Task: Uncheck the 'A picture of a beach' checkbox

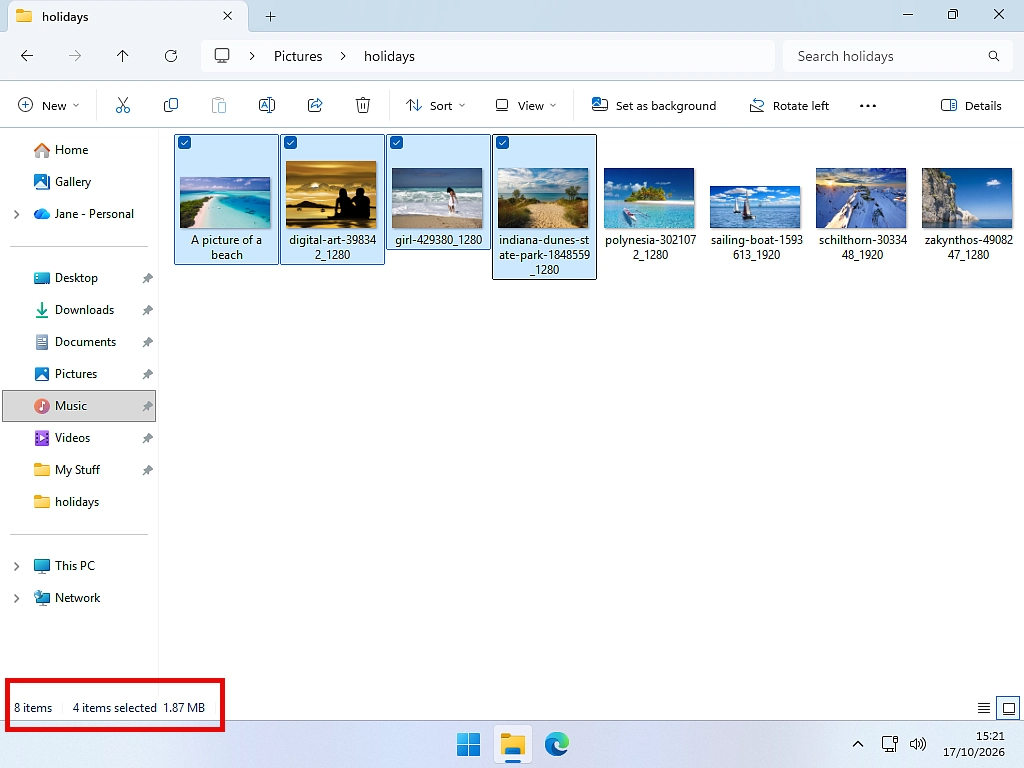Action: click(185, 142)
